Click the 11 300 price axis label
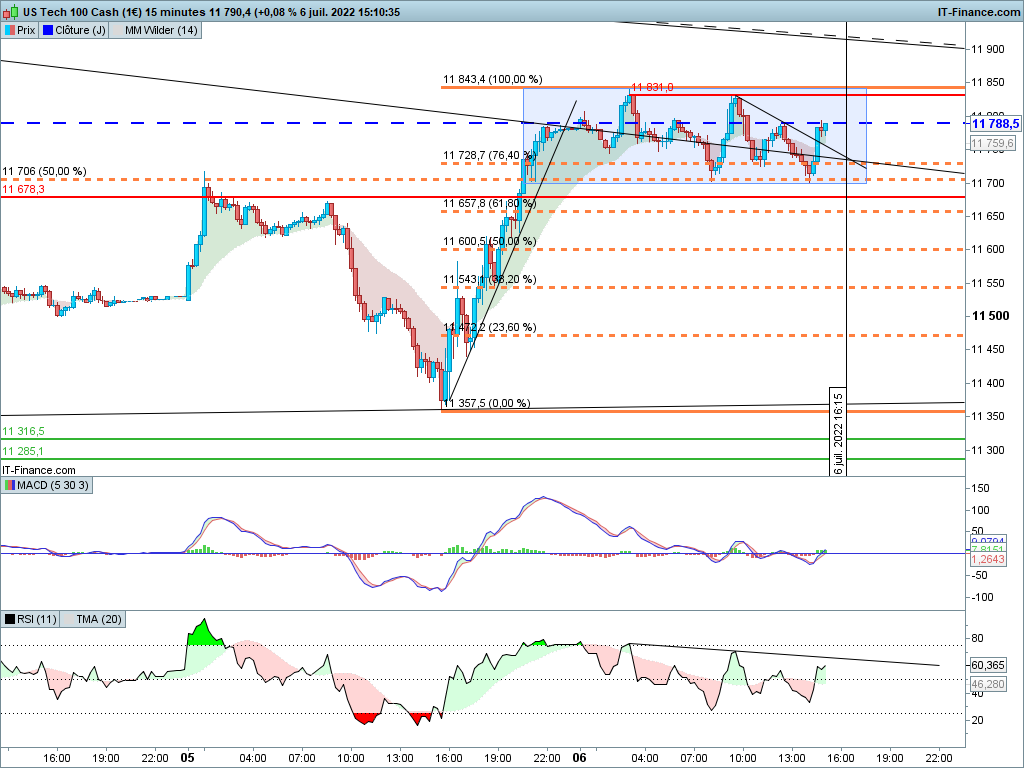Viewport: 1024px width, 768px height. [x=987, y=450]
